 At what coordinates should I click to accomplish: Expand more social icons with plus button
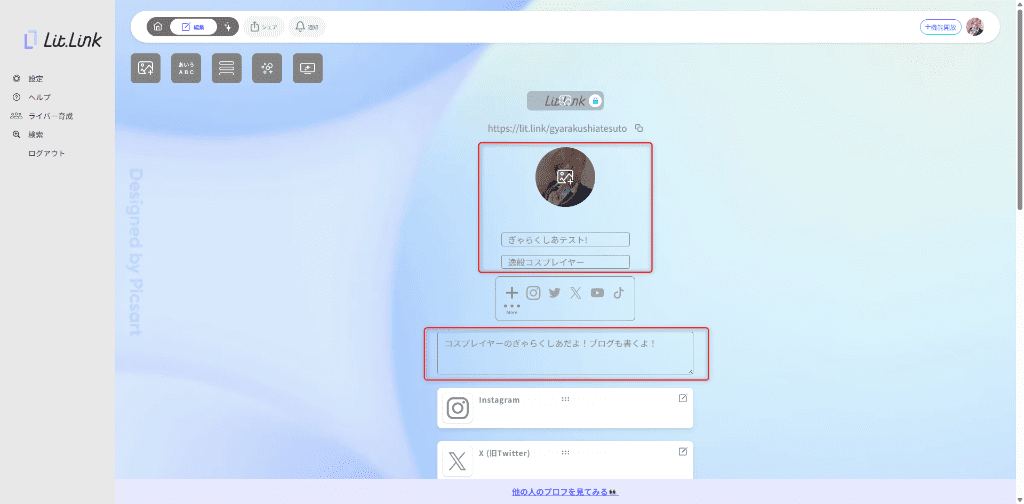click(x=512, y=294)
